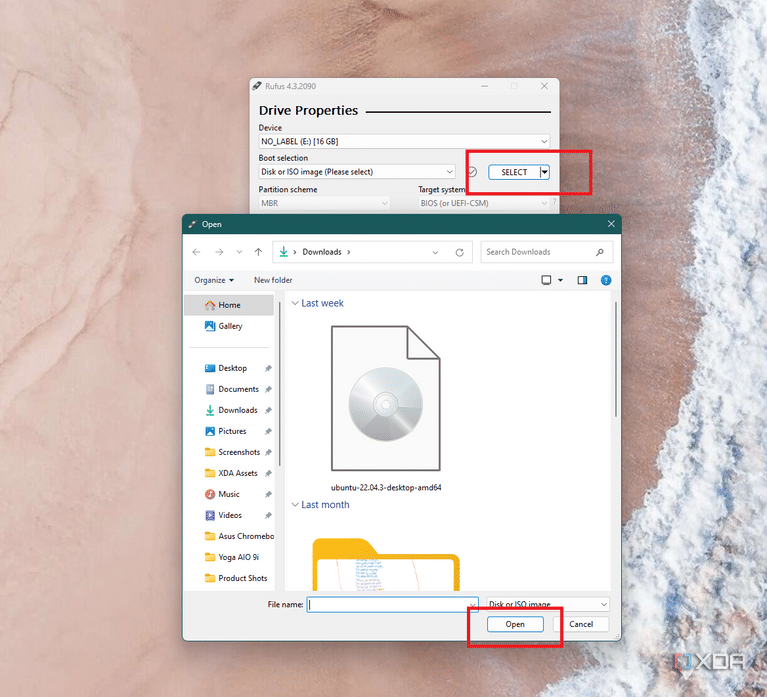Open the Organize menu
Screen dimensions: 767x697
(x=214, y=280)
